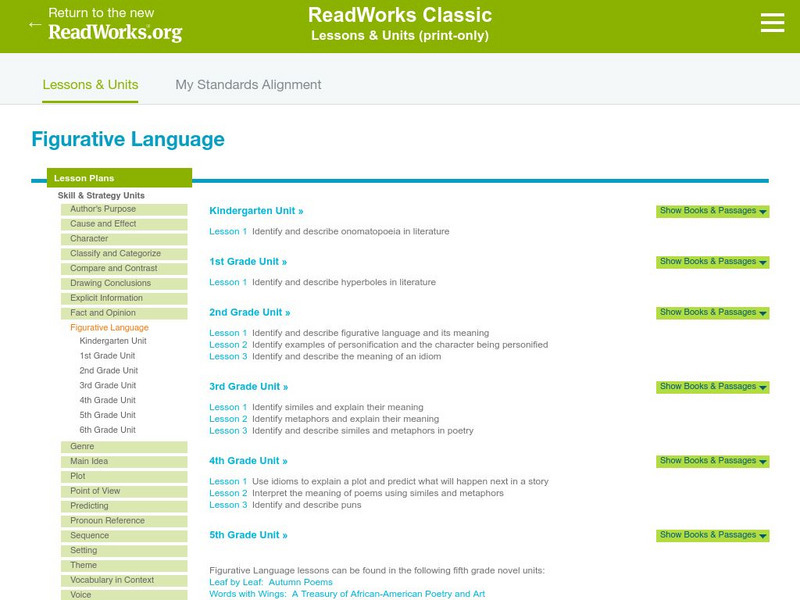Viewport: 800px width, 600px height.
Task: Expand Show Books & Passages for 5th Grade Unit
Action: click(x=713, y=535)
